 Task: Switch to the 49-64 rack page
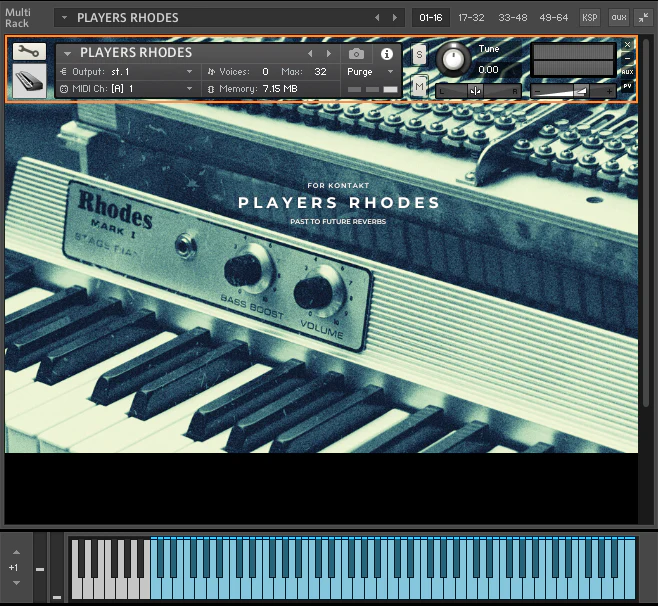coord(554,18)
